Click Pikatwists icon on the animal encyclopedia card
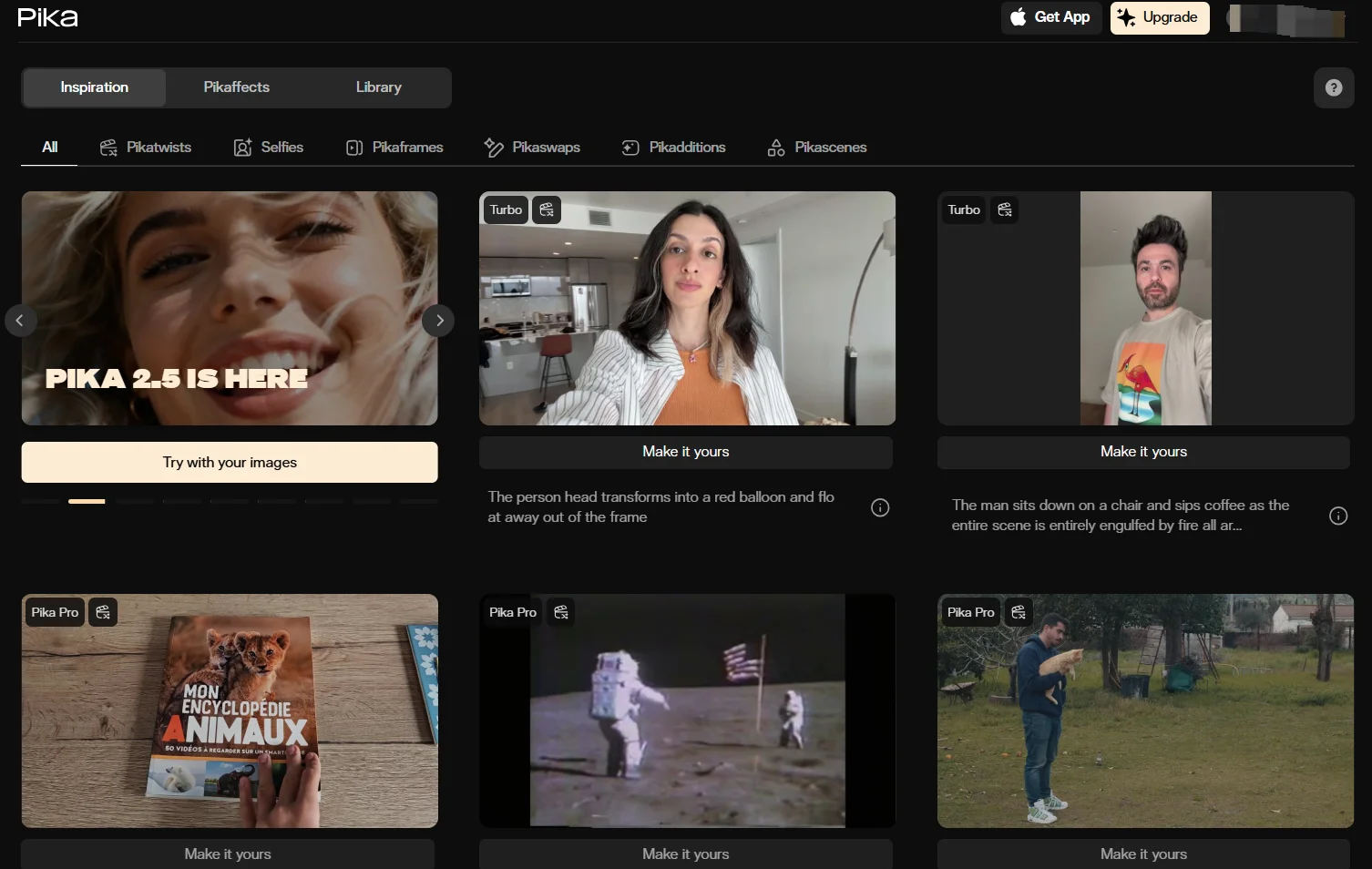 (x=103, y=612)
